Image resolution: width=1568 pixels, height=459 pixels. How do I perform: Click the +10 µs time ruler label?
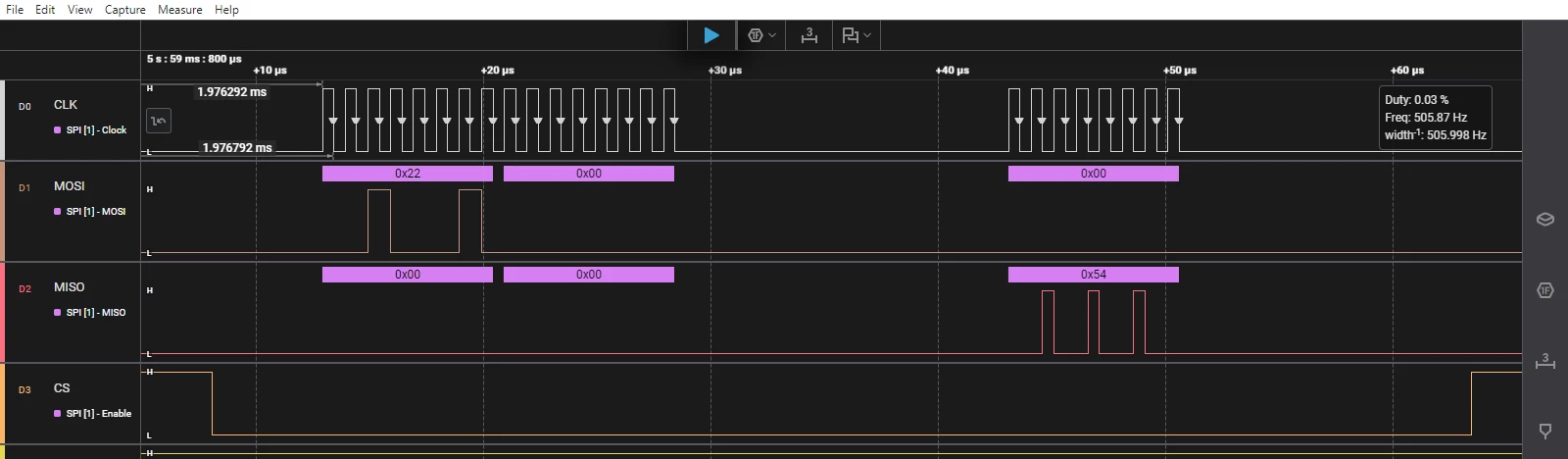click(269, 71)
